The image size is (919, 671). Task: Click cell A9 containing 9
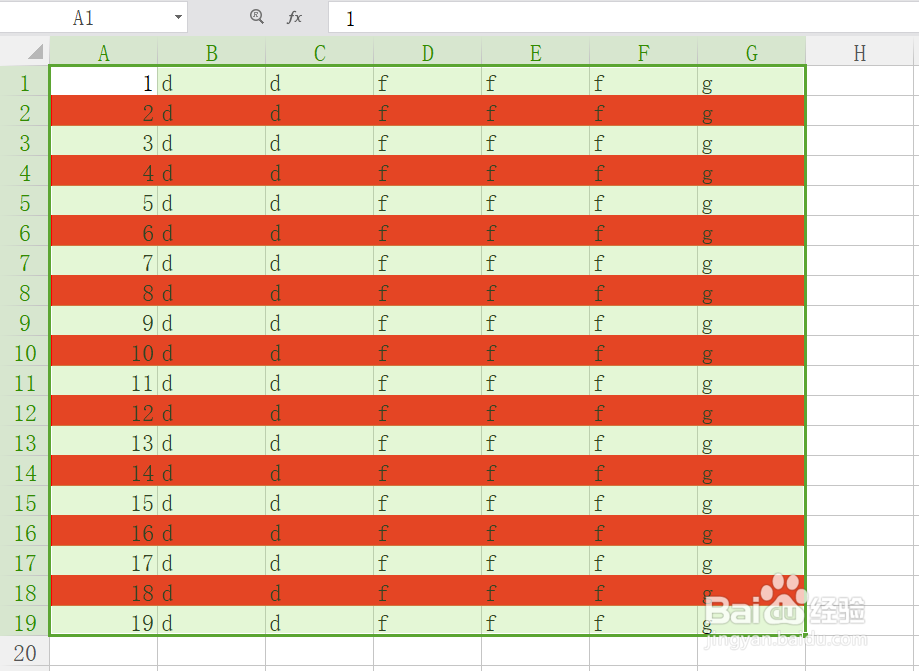click(x=104, y=321)
